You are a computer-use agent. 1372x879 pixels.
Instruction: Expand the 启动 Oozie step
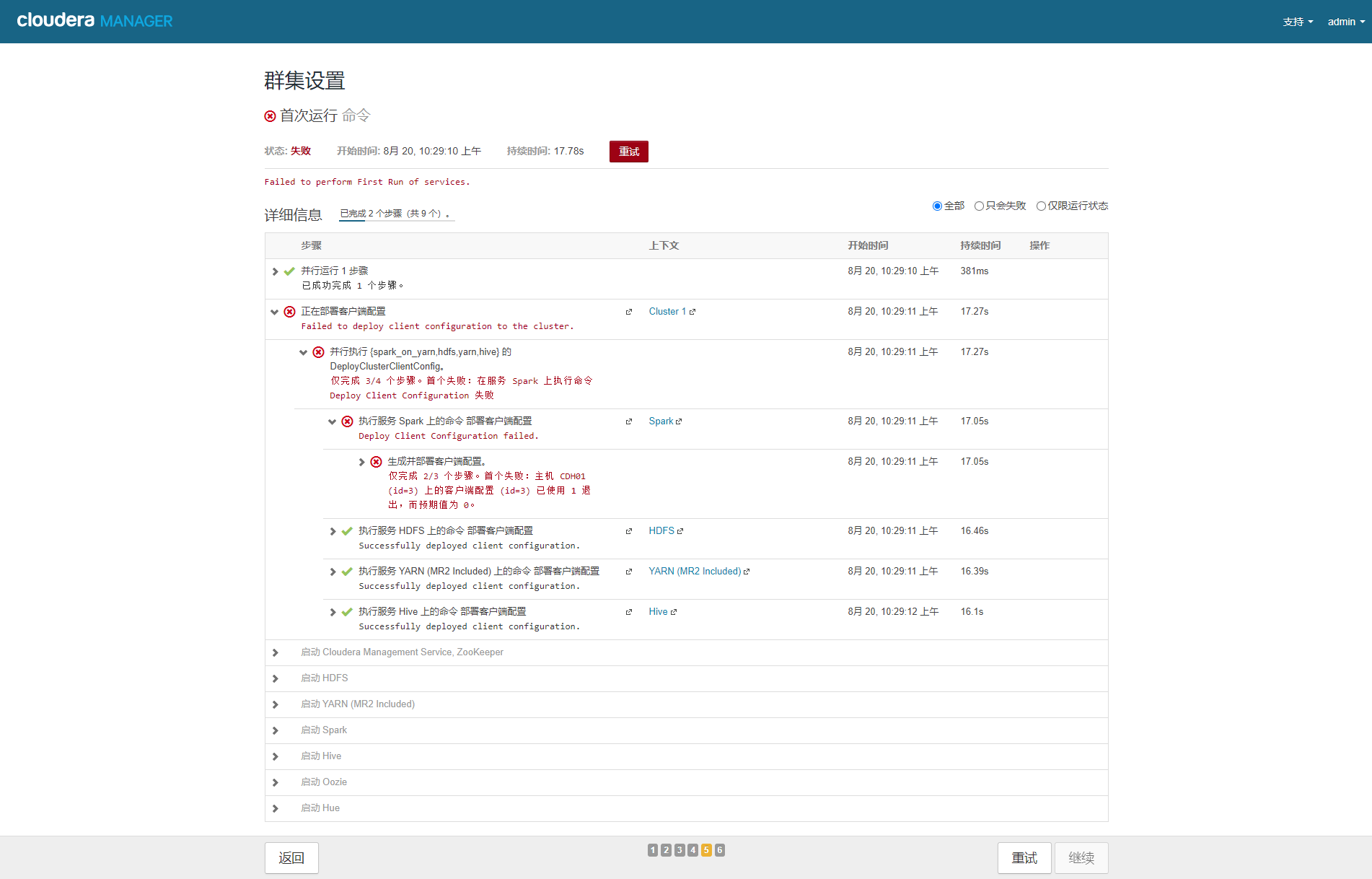[275, 782]
